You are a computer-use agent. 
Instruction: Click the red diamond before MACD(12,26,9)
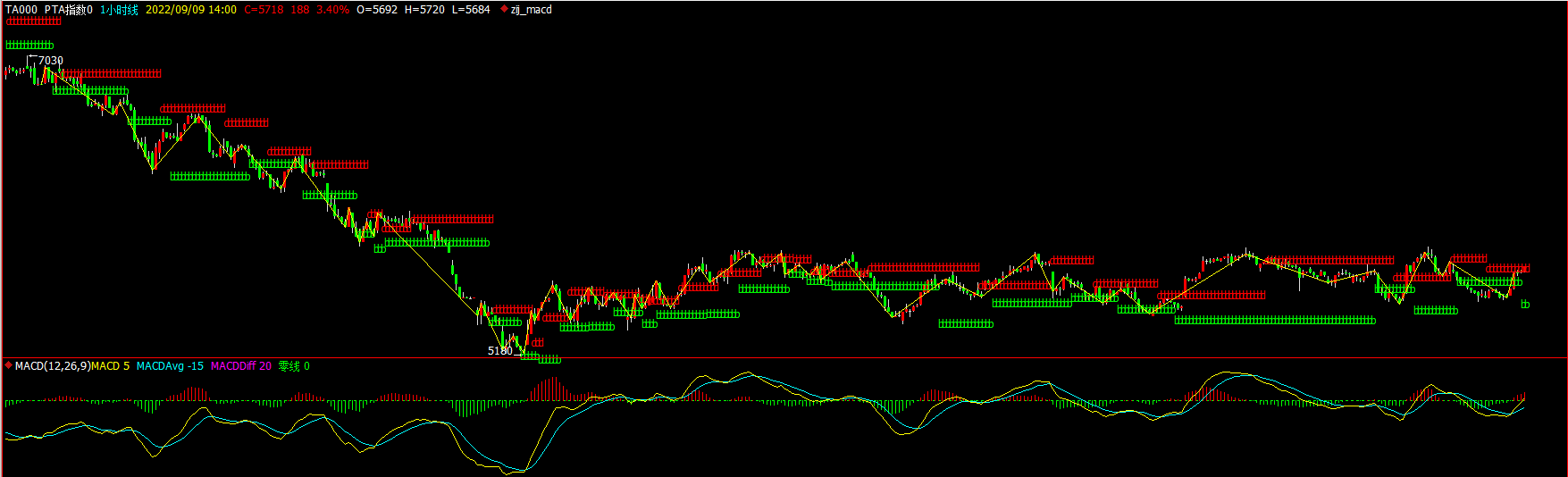tap(9, 365)
